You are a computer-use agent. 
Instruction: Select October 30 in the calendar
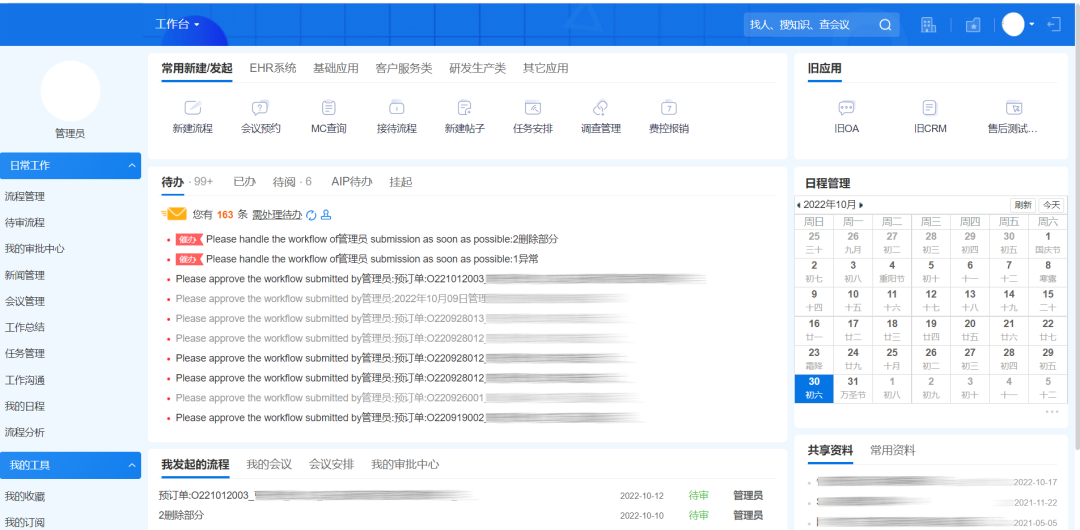(x=814, y=388)
